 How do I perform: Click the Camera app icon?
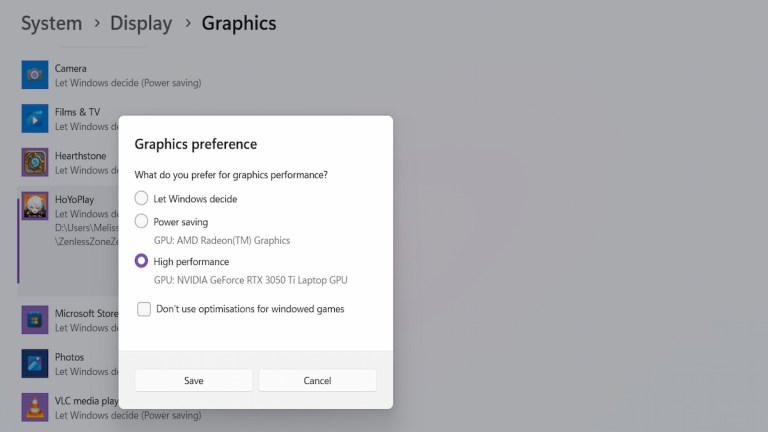click(35, 75)
